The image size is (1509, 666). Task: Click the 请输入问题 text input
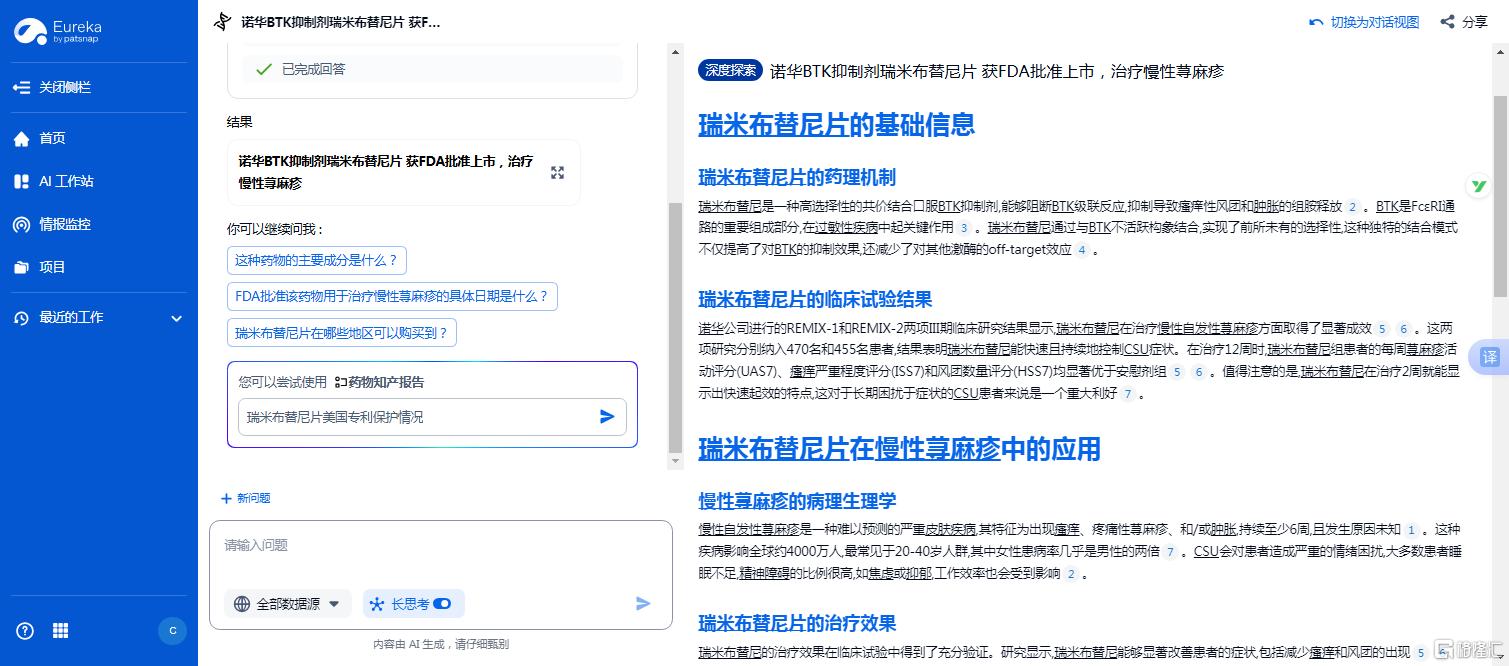[440, 546]
